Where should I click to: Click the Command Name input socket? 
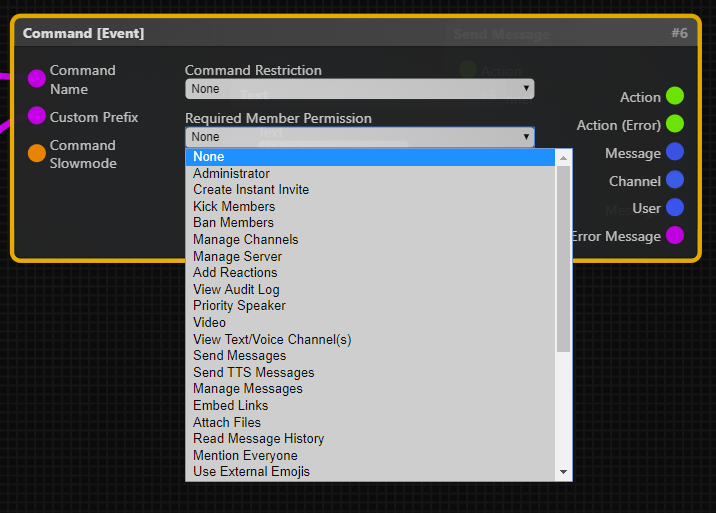click(37, 79)
